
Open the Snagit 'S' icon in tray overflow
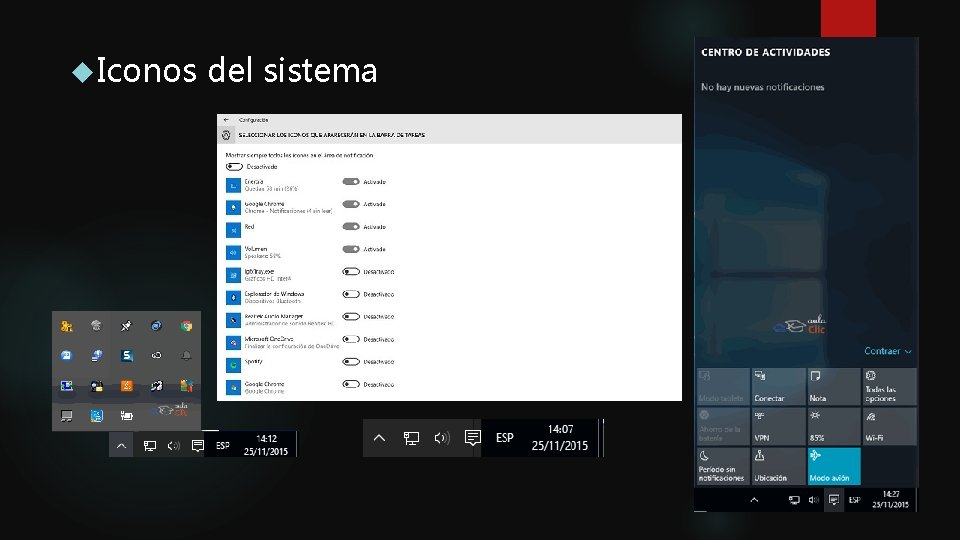(x=127, y=356)
